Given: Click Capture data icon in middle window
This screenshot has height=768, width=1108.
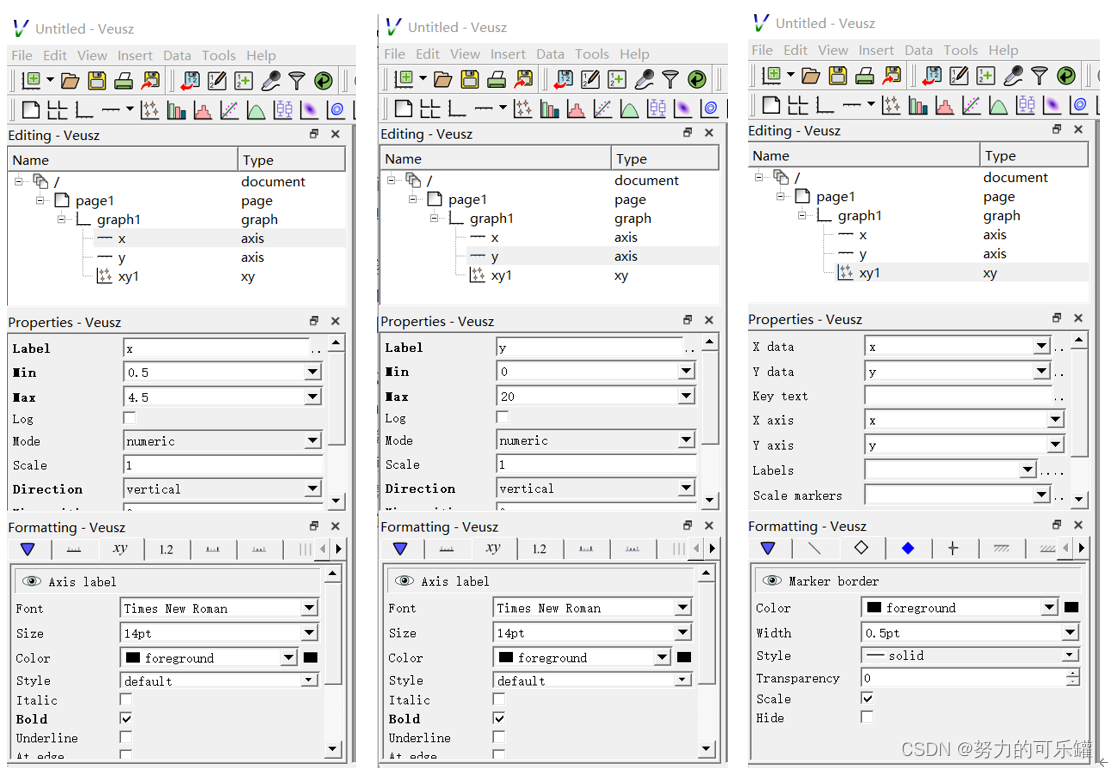Looking at the screenshot, I should pos(644,79).
